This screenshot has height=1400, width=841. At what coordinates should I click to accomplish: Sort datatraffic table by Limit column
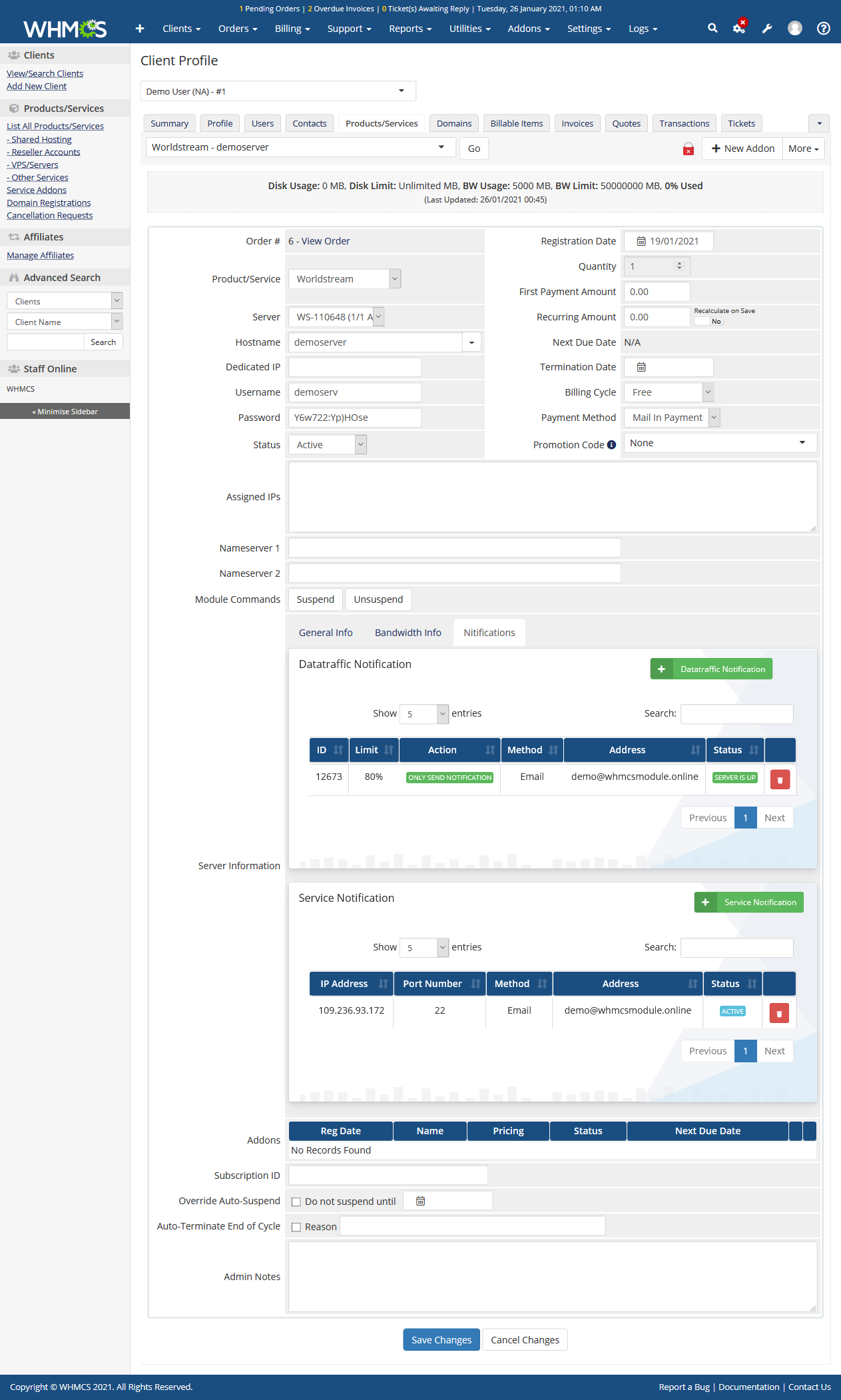click(x=374, y=750)
